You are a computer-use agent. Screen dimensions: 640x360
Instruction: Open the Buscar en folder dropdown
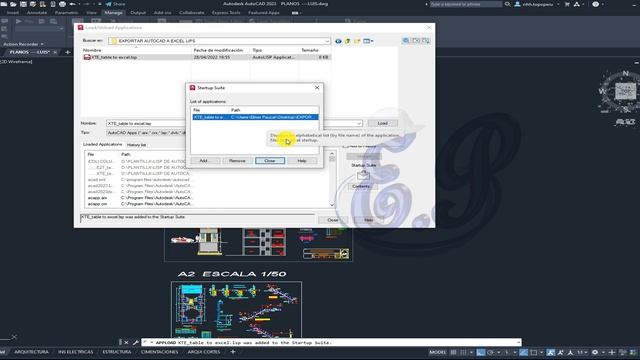pyautogui.click(x=327, y=41)
